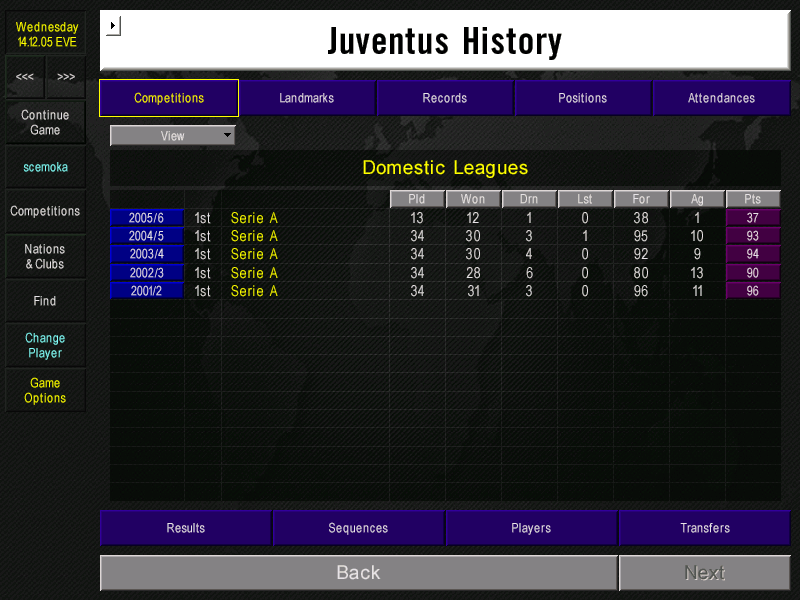Switch to the Landmarks tab
Screen dimensions: 805x600
click(306, 98)
